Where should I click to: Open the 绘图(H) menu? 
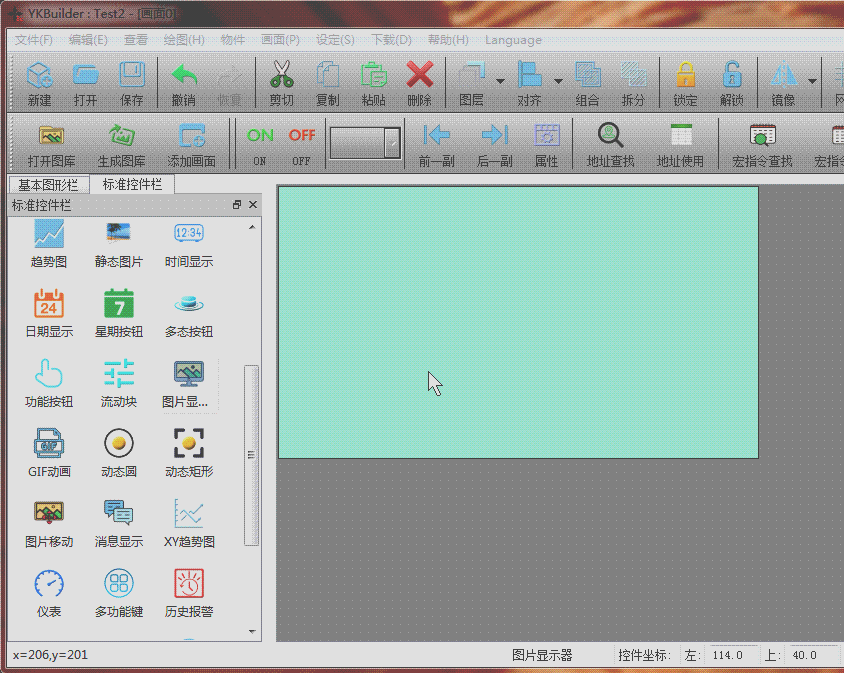[x=183, y=40]
